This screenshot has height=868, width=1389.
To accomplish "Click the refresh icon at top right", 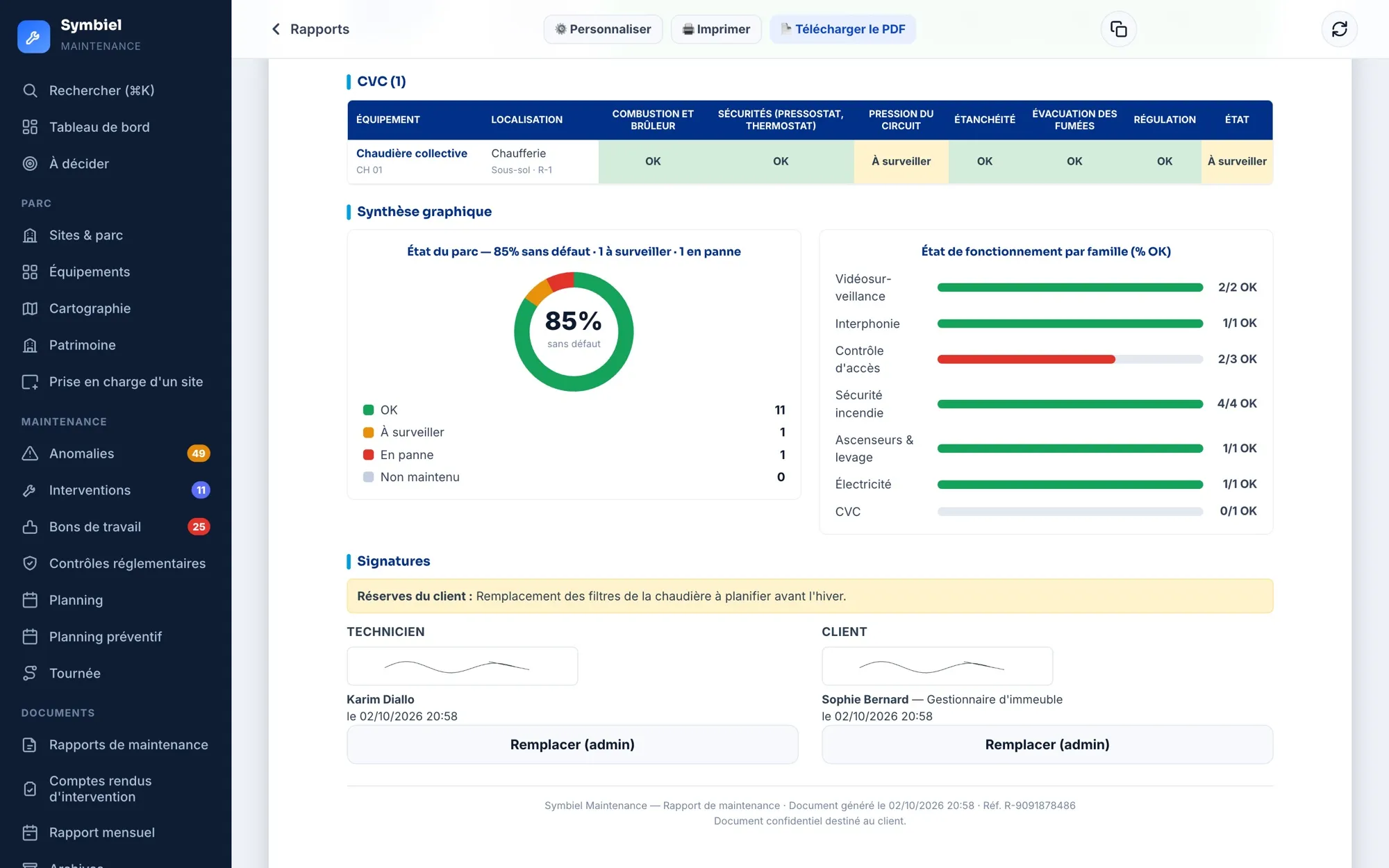I will [1339, 29].
